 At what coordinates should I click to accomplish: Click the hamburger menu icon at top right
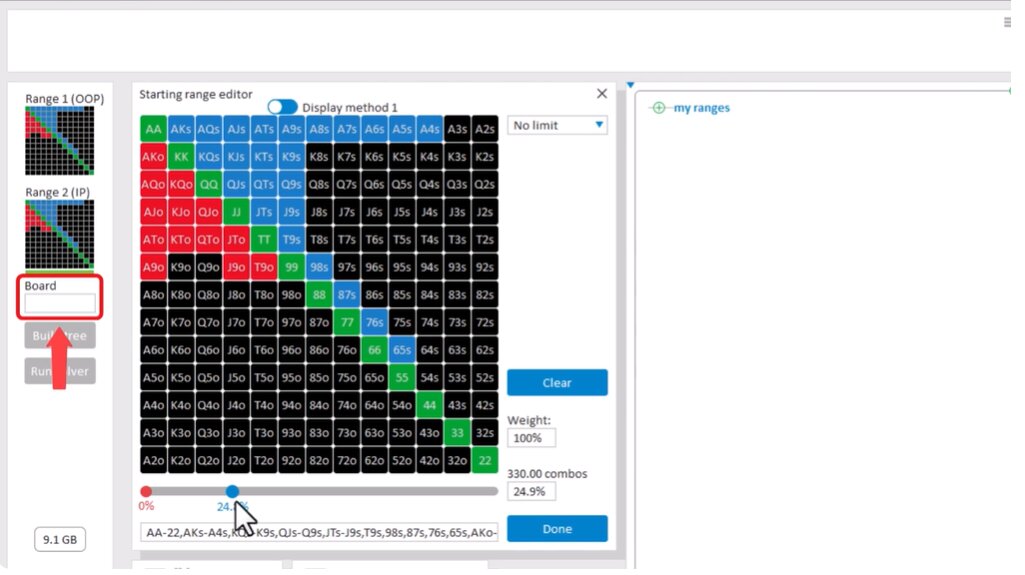pos(1006,22)
